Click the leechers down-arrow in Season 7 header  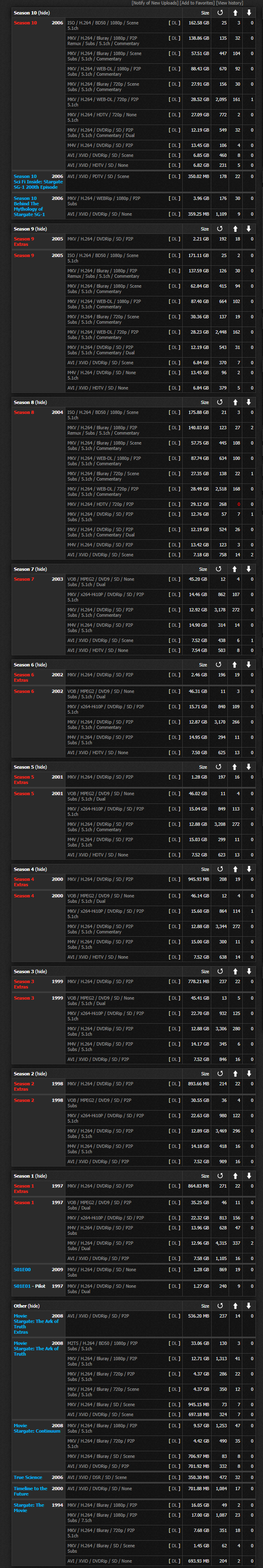pos(249,569)
